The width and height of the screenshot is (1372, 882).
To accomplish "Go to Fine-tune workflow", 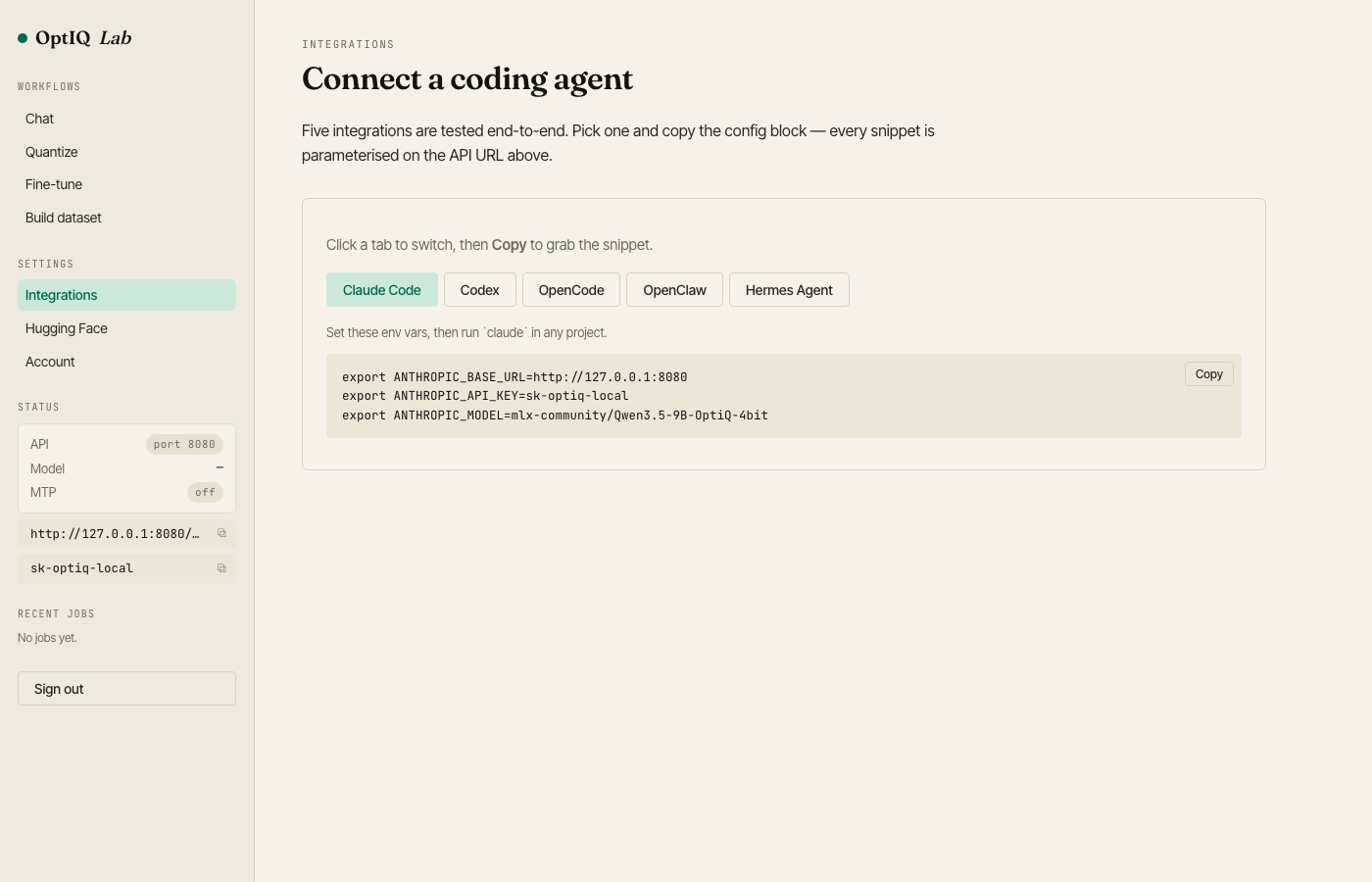I will click(x=126, y=184).
